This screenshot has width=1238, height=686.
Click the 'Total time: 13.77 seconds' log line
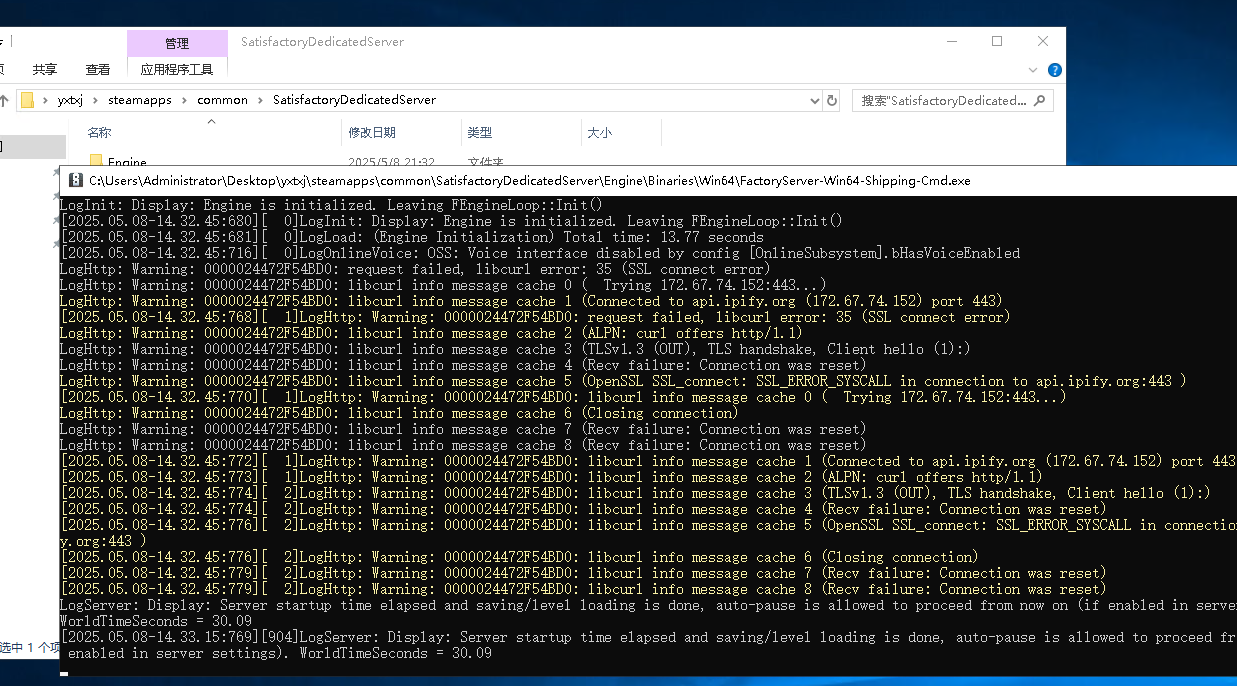412,237
